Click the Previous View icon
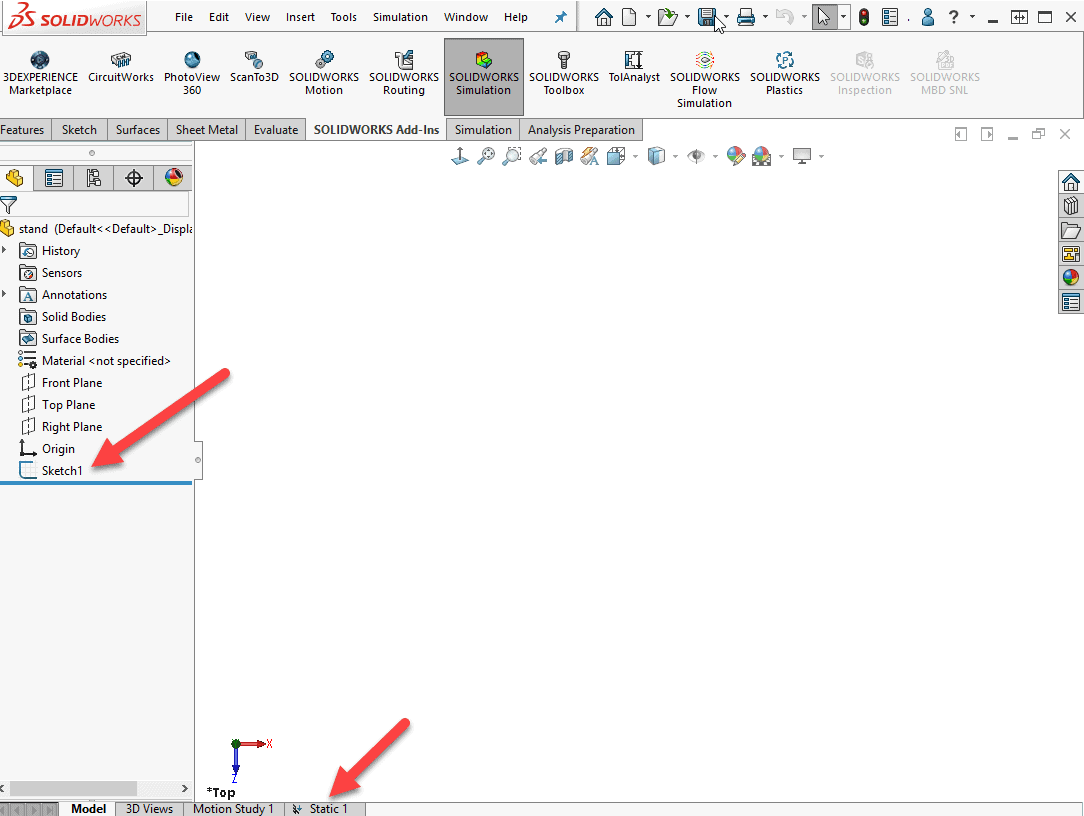 click(x=538, y=156)
